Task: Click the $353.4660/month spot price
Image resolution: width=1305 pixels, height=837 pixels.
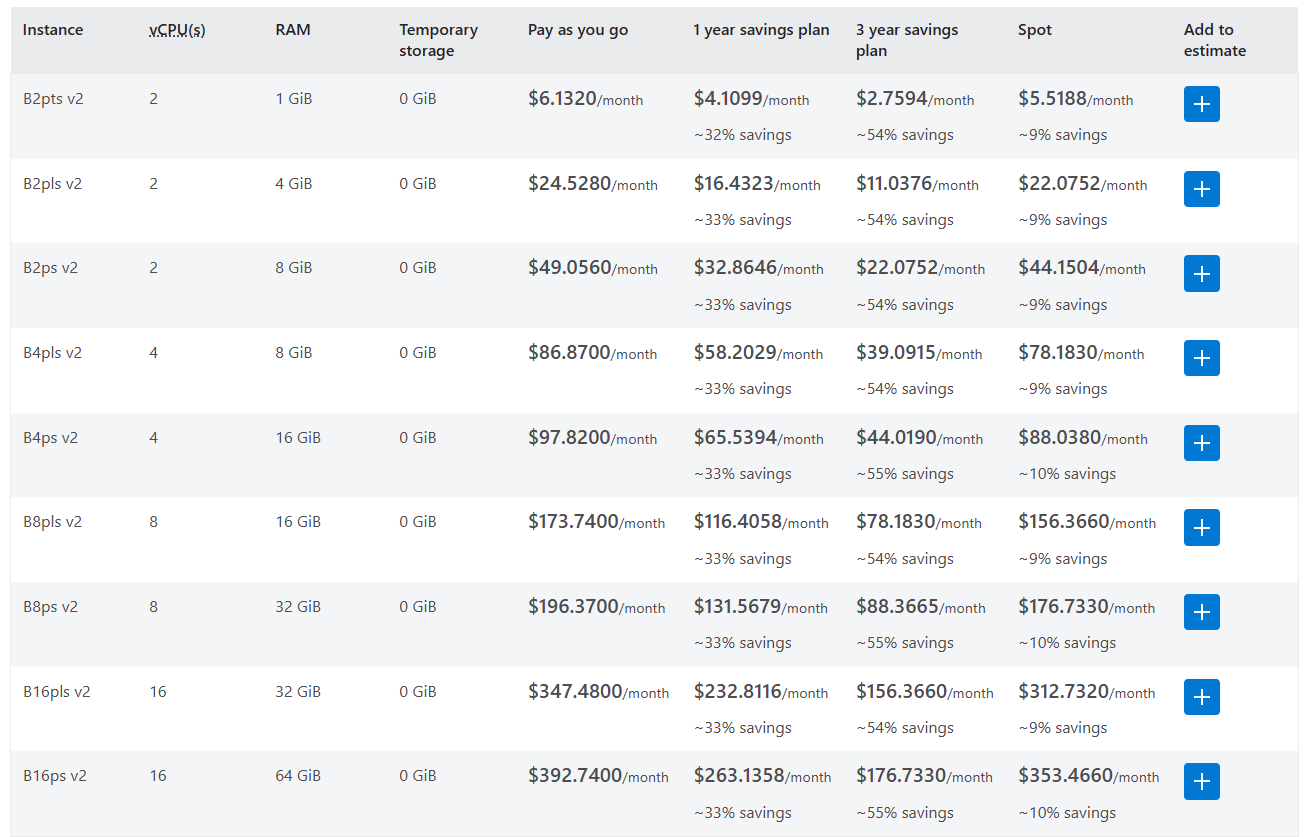Action: tap(1088, 776)
